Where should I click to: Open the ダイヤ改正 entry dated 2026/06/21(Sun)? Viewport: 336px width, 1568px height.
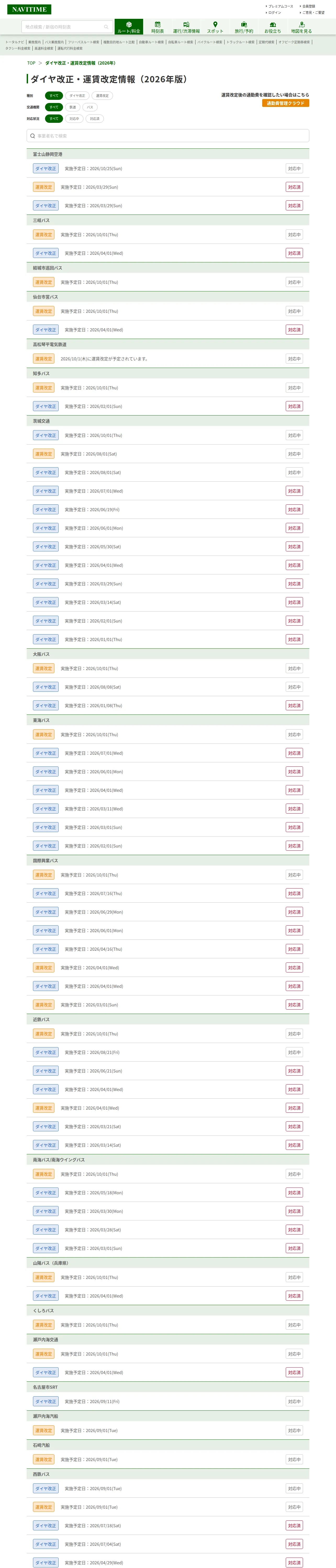pyautogui.click(x=168, y=1071)
